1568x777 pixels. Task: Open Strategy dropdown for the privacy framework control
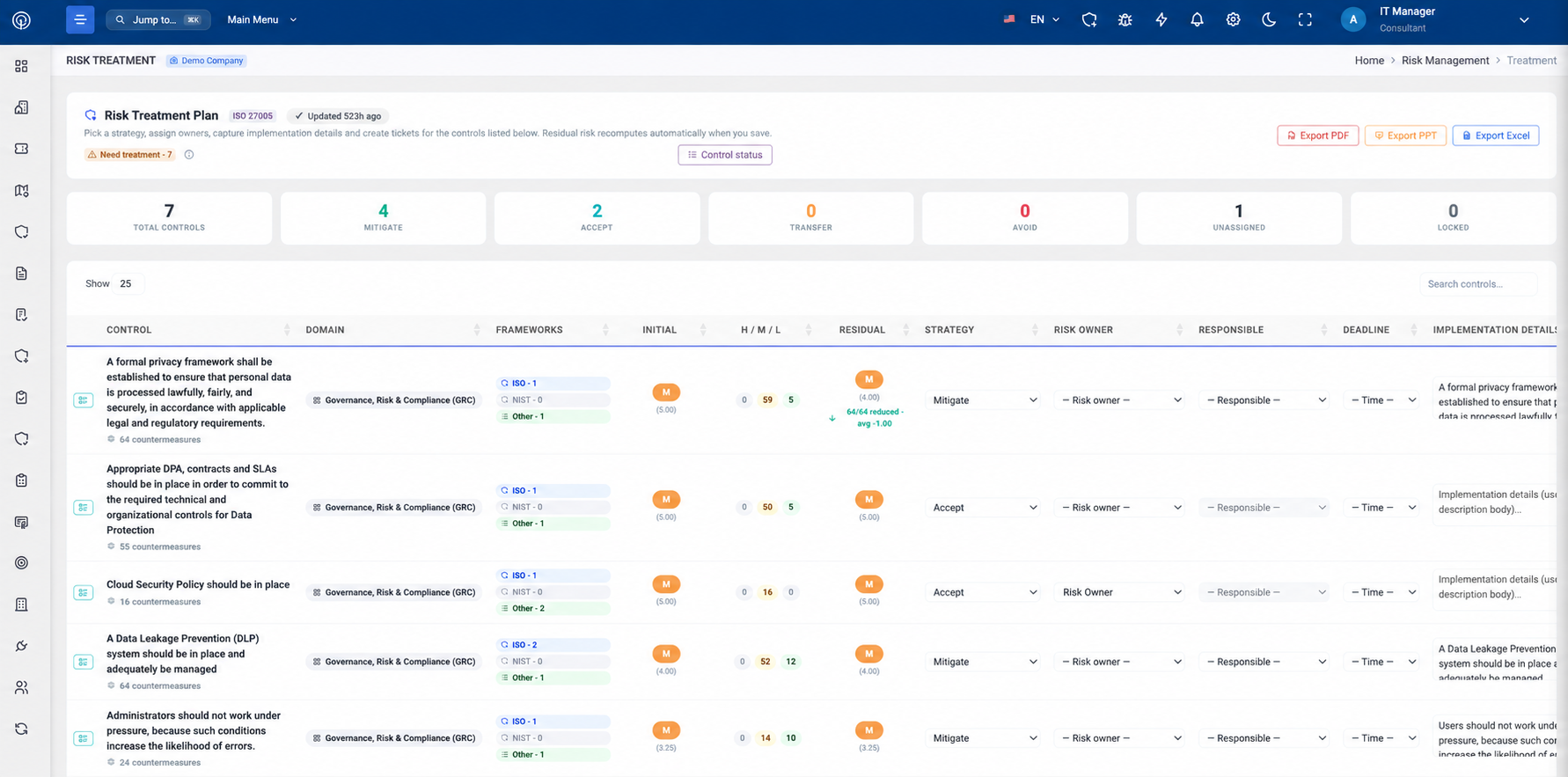[983, 400]
